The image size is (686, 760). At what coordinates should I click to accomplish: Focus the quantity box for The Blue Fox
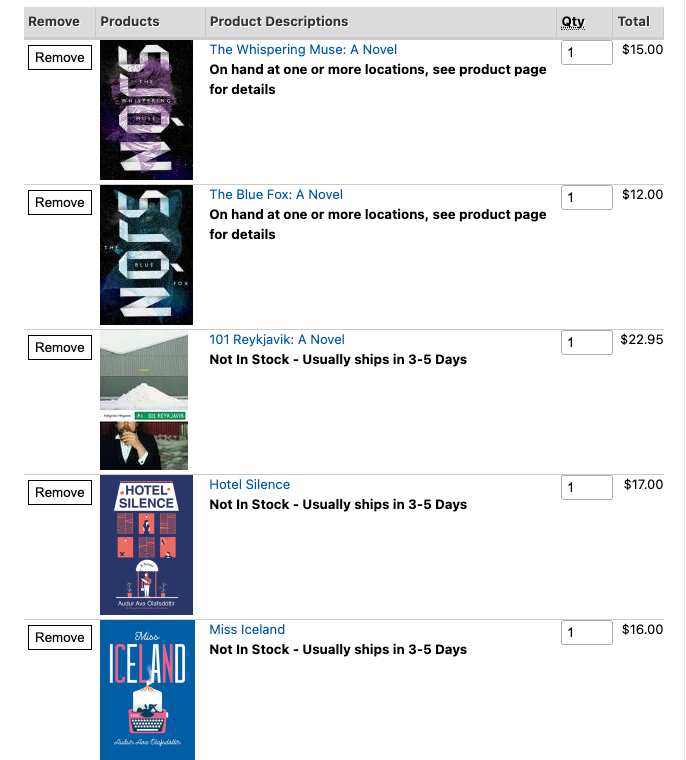(x=586, y=197)
